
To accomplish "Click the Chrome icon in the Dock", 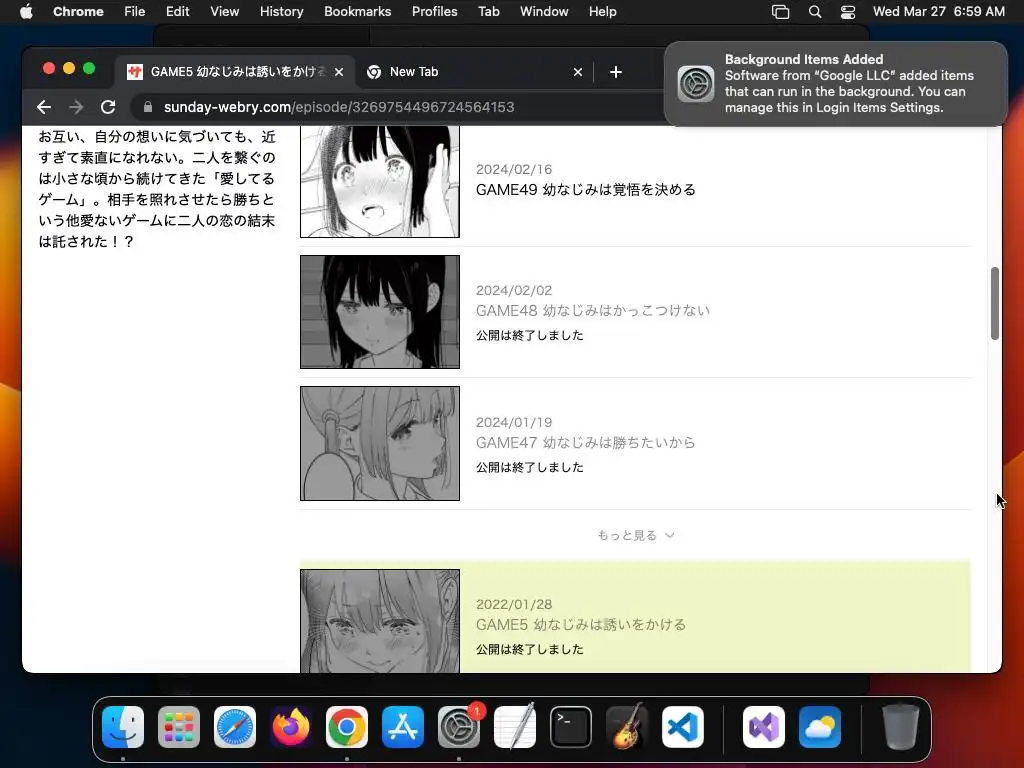I will (x=347, y=727).
